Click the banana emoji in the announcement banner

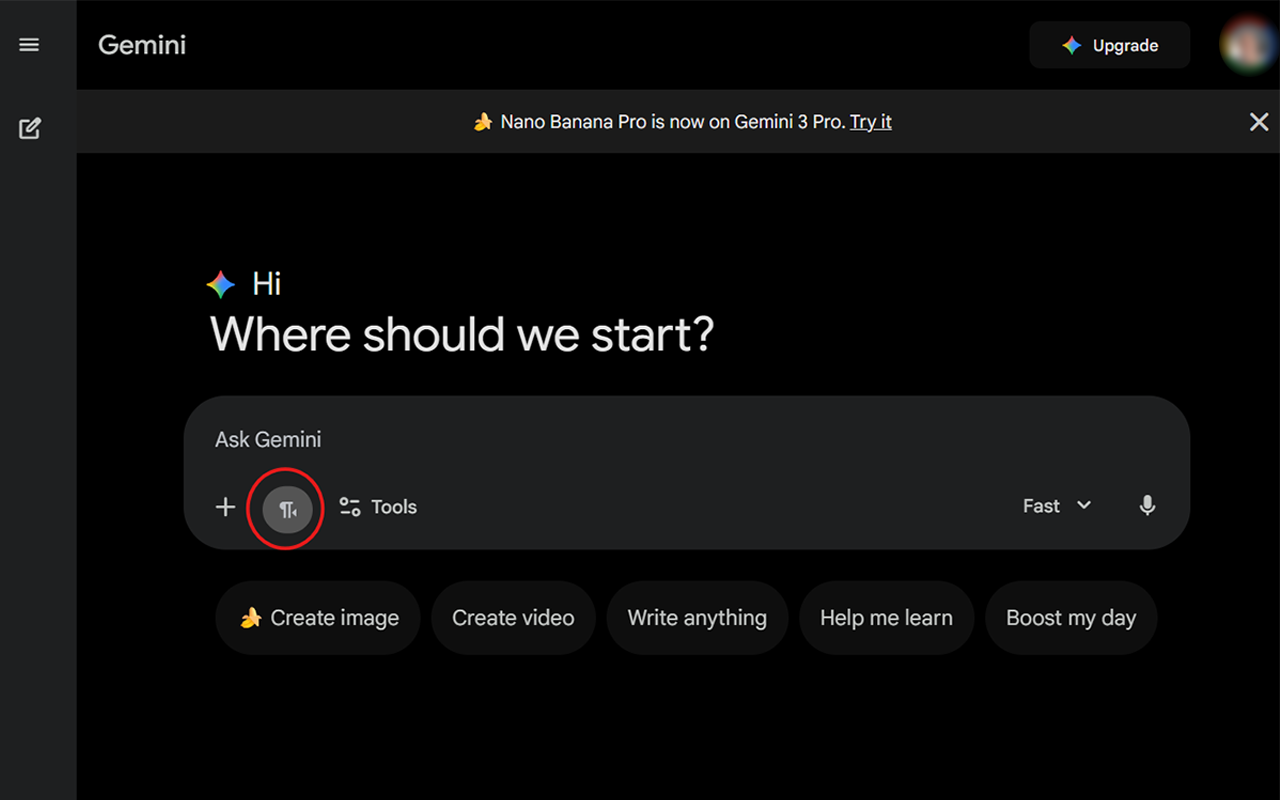click(483, 122)
